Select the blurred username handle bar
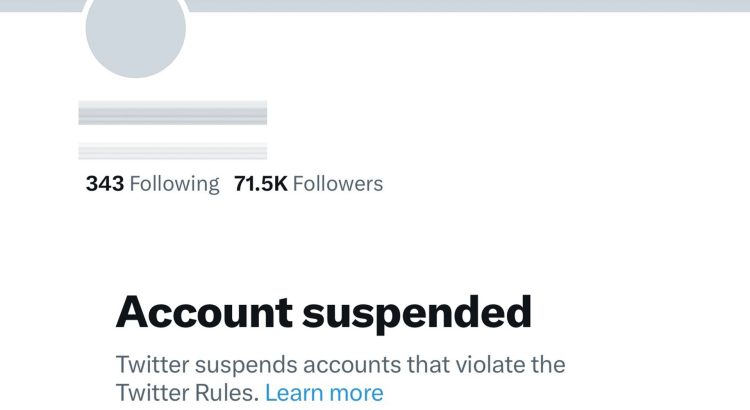Screen dimensions: 750x410 click(173, 151)
